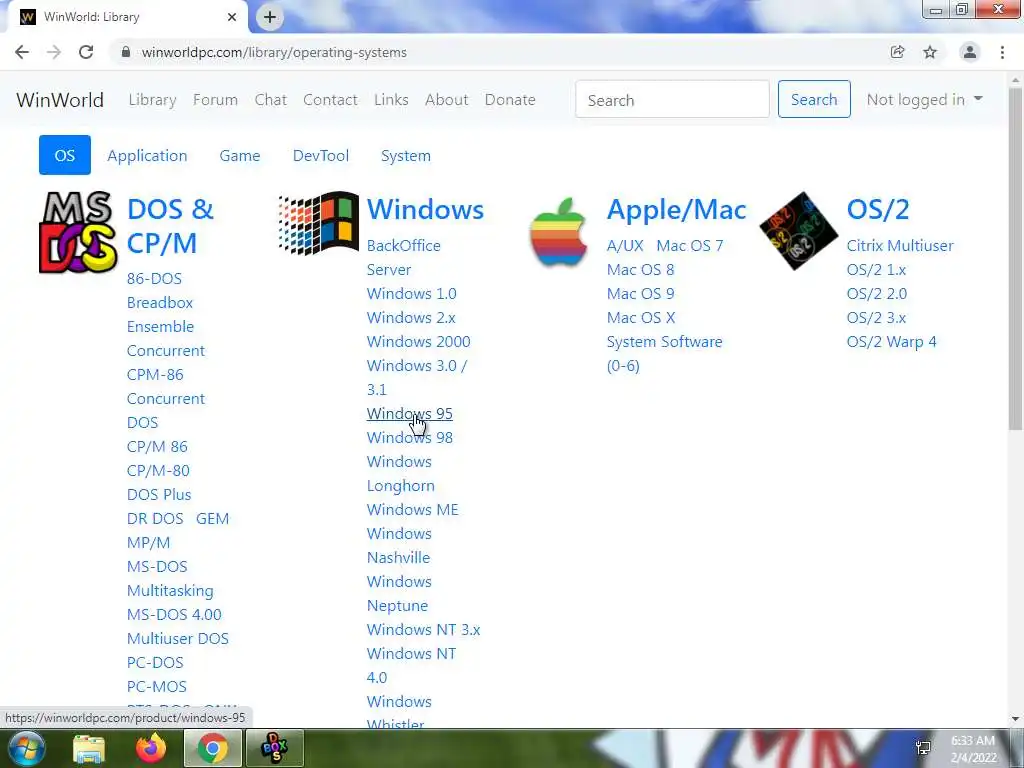This screenshot has width=1024, height=768.
Task: Open the About nav item
Action: (x=447, y=100)
